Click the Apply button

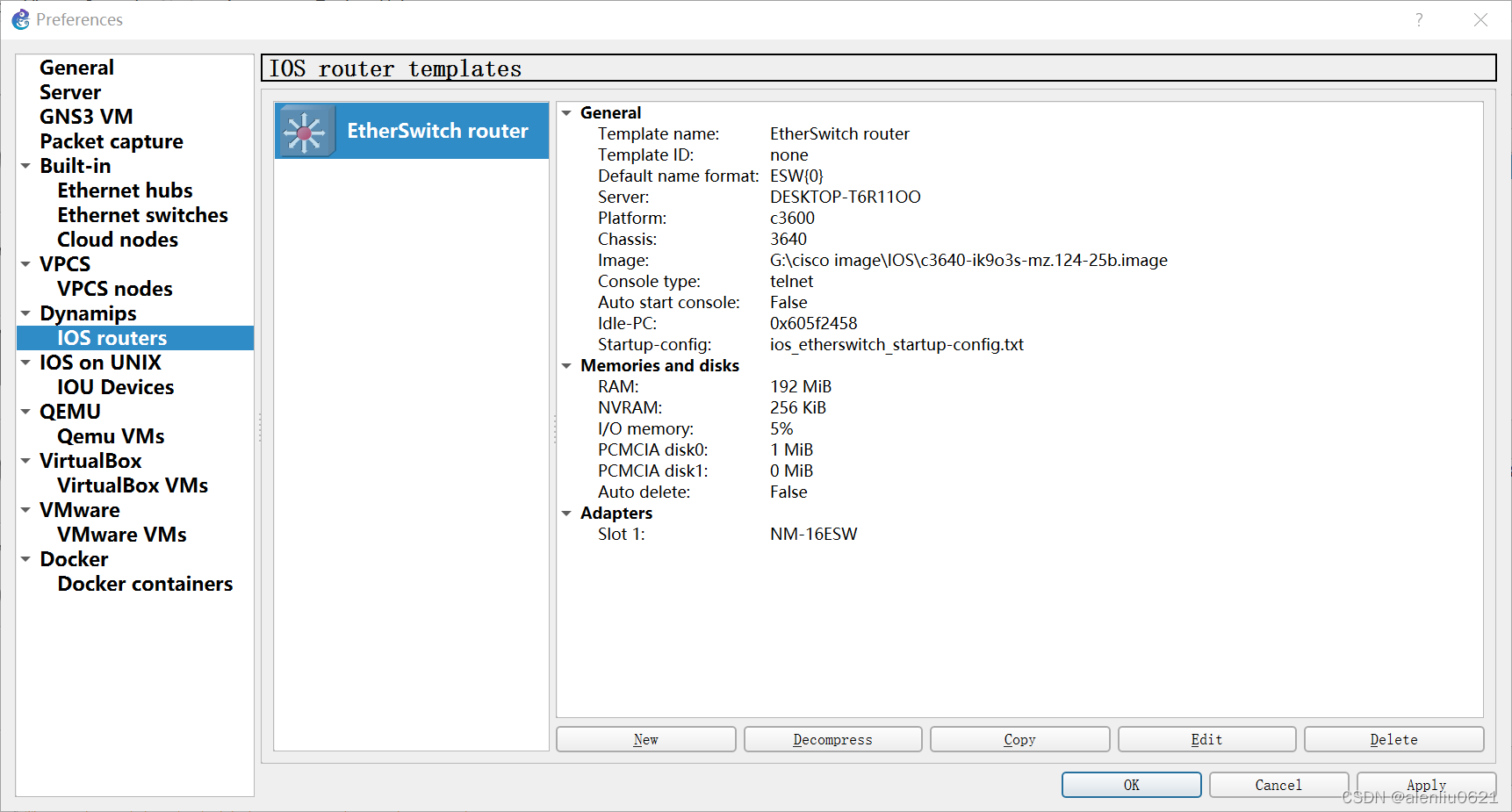pyautogui.click(x=1427, y=785)
